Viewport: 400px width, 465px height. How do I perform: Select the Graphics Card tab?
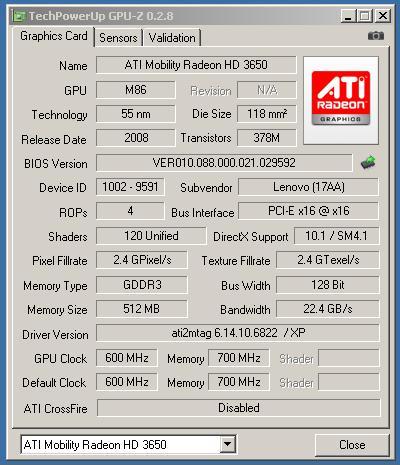54,36
